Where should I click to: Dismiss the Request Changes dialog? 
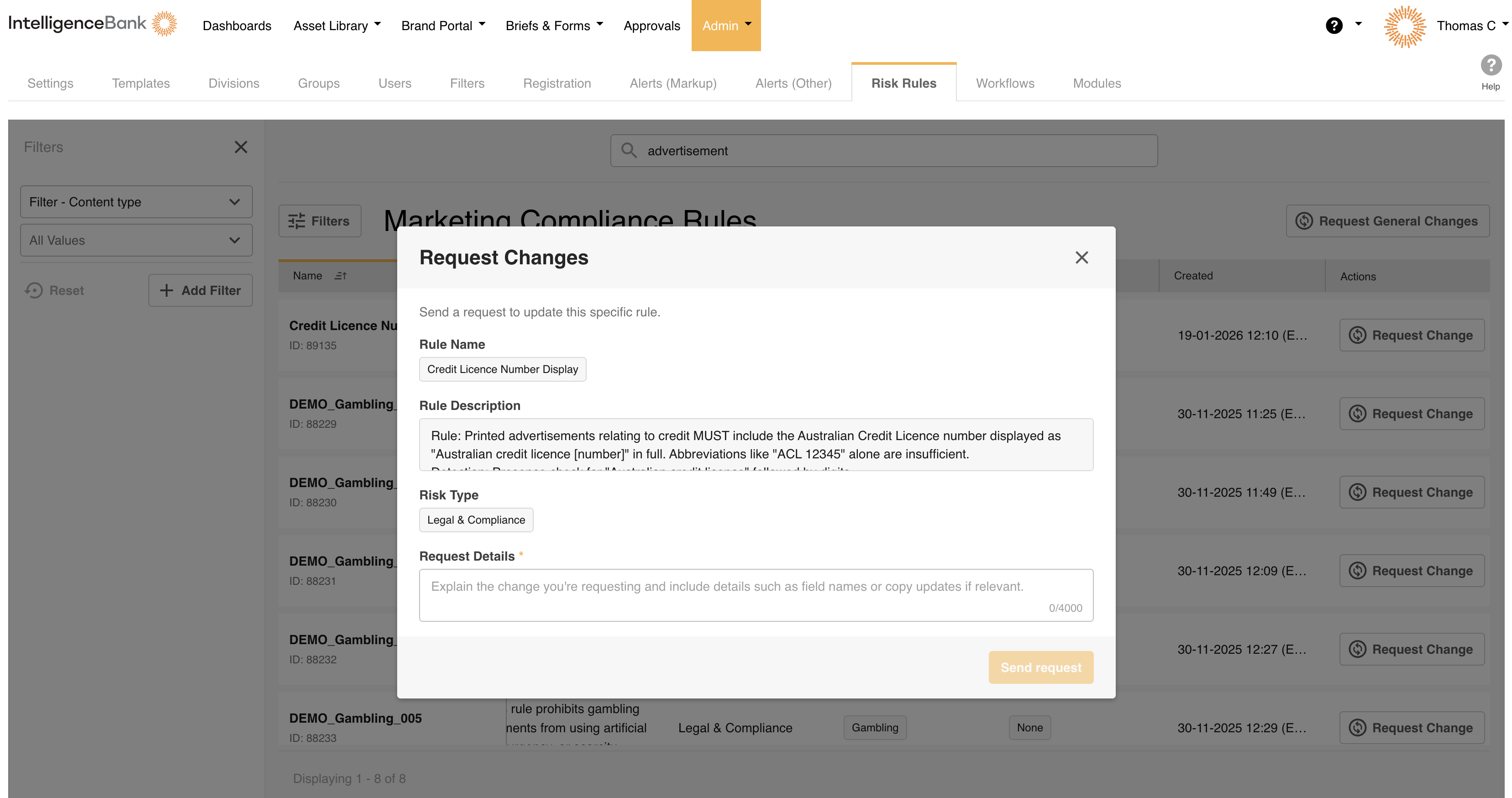[1082, 257]
